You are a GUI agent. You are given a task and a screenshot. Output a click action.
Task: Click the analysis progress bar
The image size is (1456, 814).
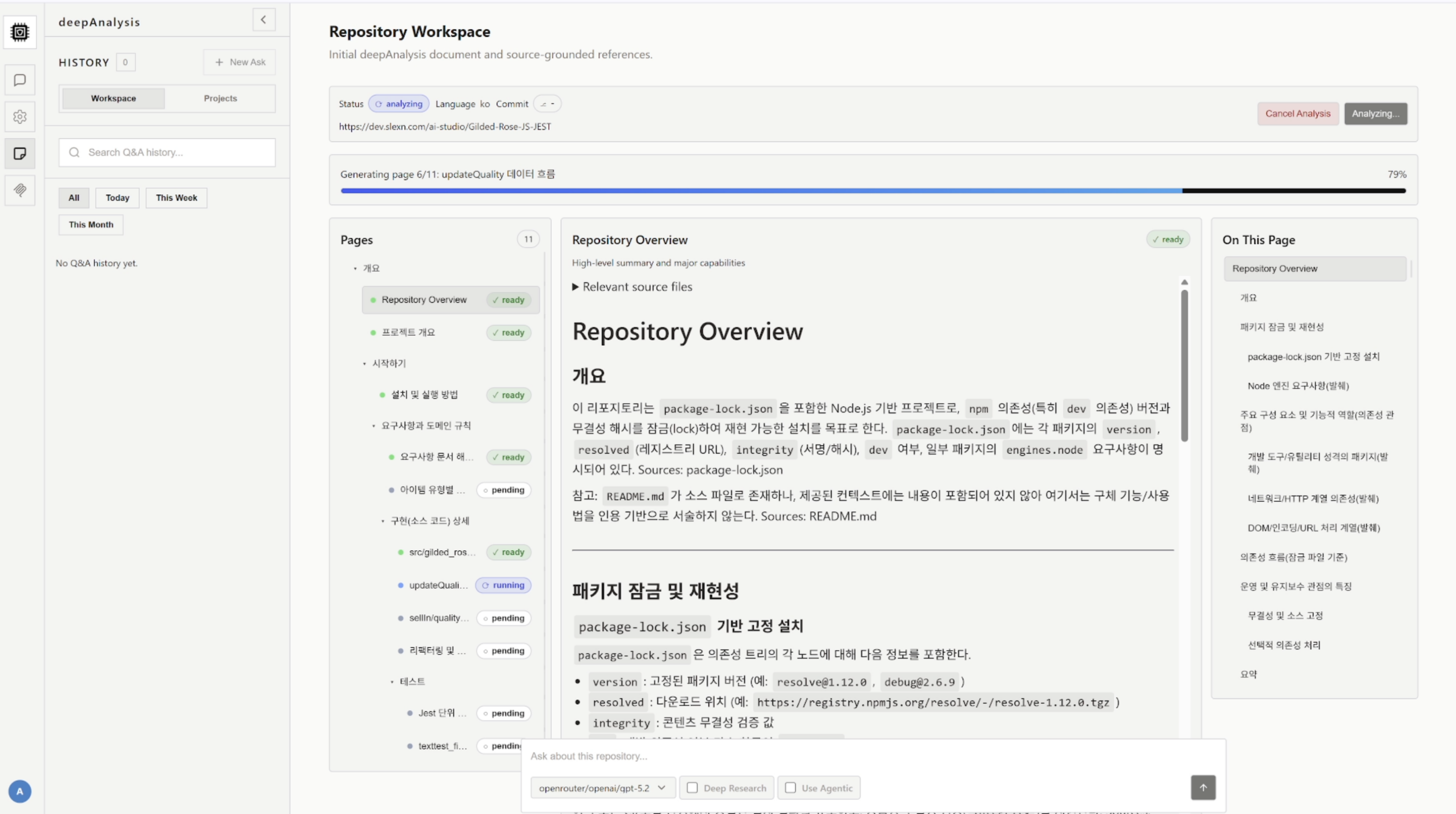tap(873, 191)
